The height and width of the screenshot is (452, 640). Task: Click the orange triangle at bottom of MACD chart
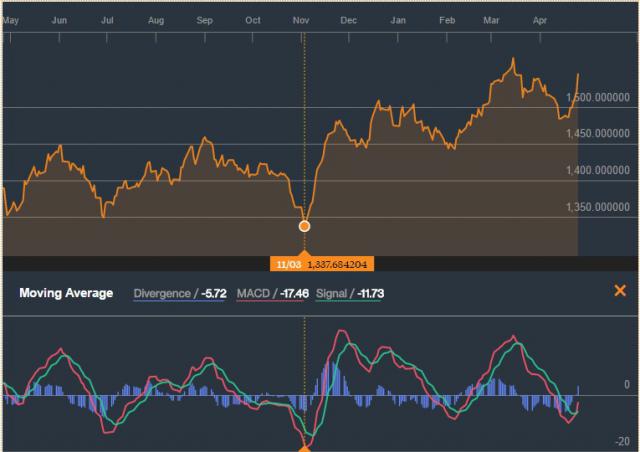[305, 447]
